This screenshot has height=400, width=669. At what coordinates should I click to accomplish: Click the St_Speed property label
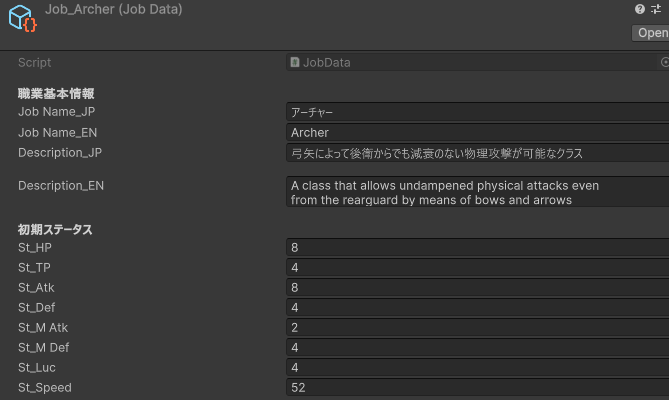tap(45, 387)
